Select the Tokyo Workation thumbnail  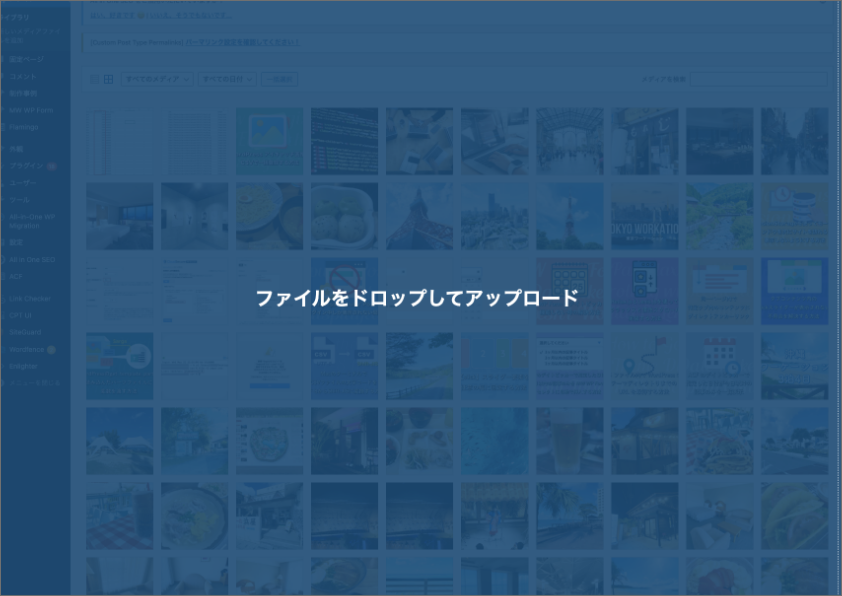644,216
